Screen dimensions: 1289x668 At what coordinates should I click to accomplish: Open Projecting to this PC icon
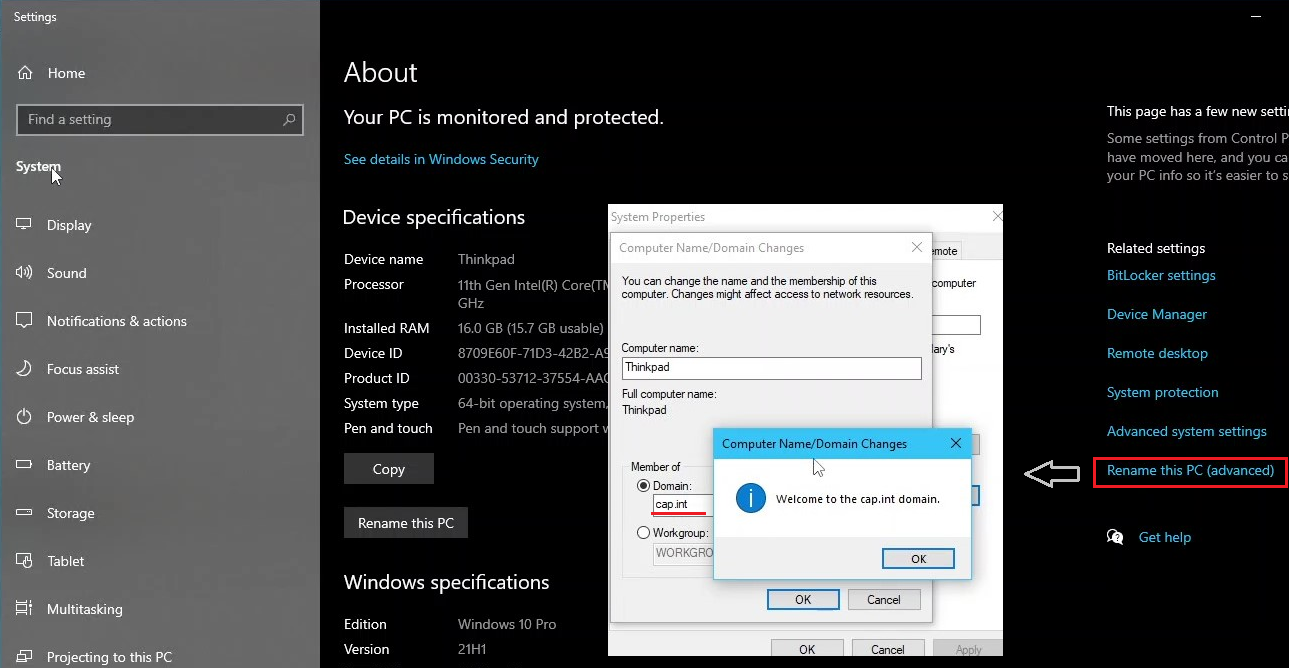pyautogui.click(x=24, y=657)
